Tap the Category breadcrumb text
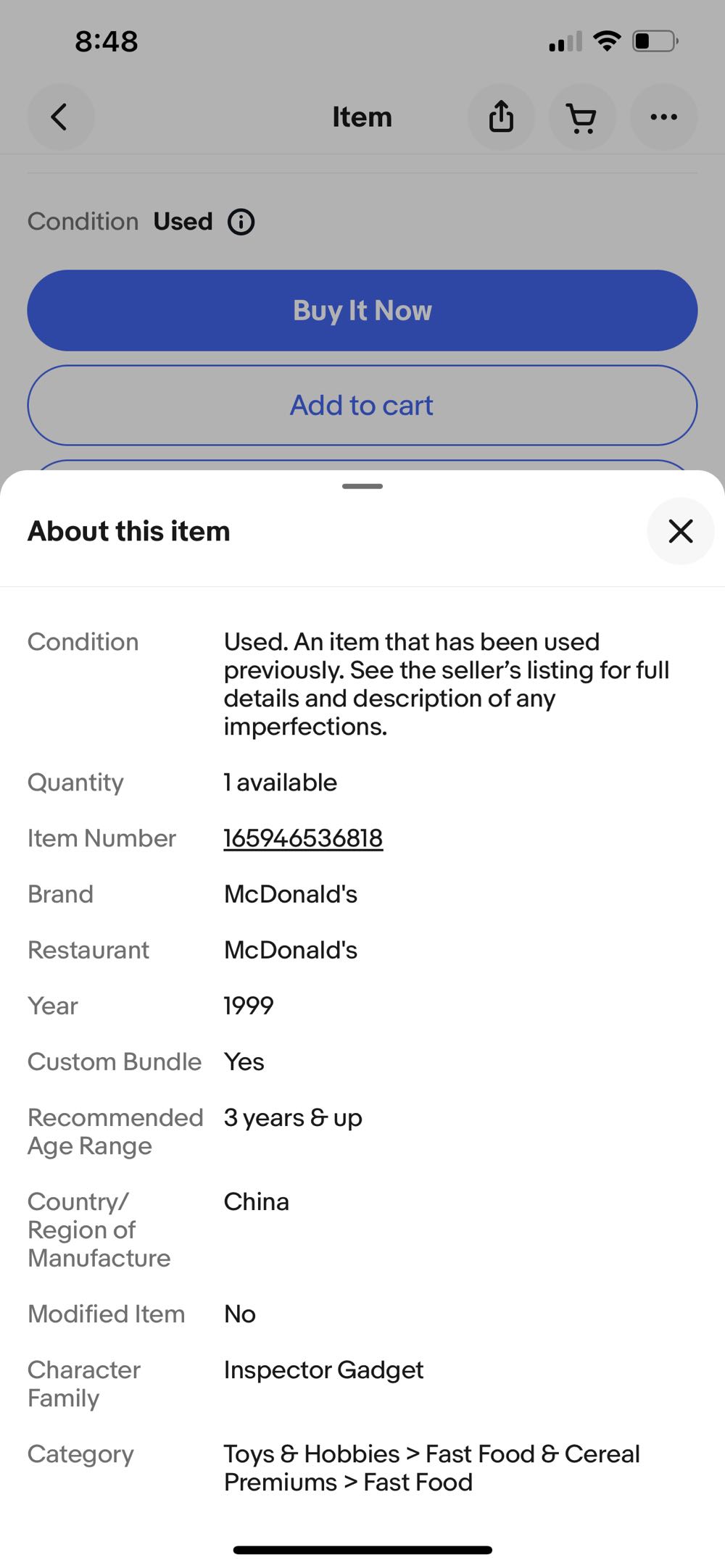Screen dimensions: 725x1568 pyautogui.click(x=431, y=1468)
